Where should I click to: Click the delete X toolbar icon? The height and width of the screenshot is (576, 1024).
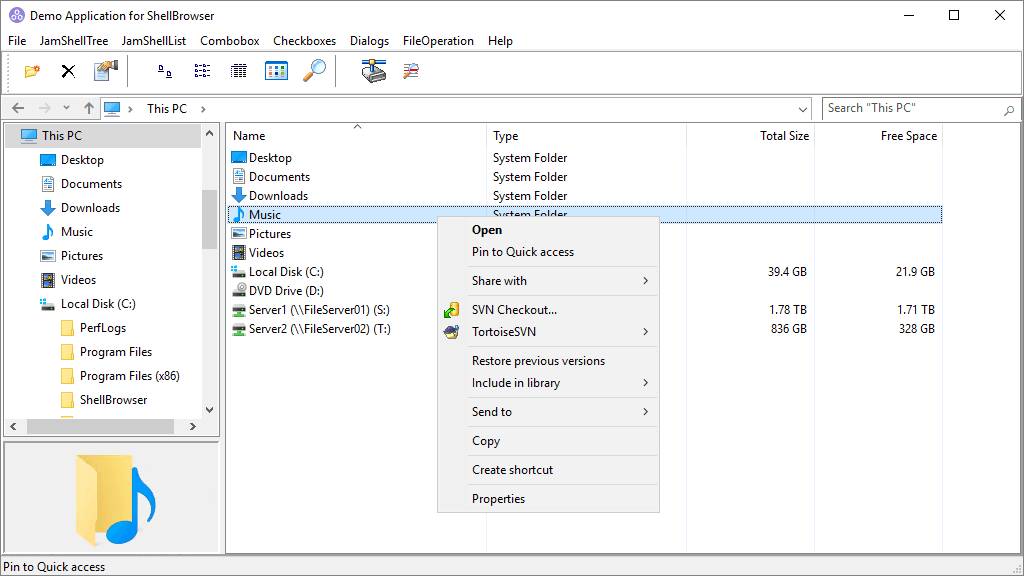(68, 71)
